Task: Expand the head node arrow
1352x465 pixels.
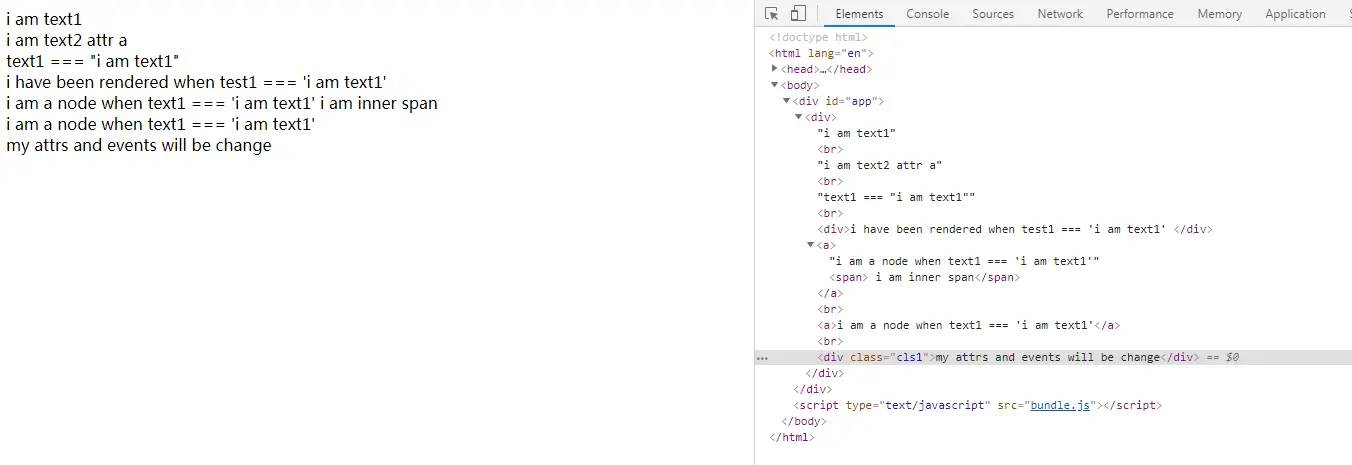Action: (x=775, y=69)
